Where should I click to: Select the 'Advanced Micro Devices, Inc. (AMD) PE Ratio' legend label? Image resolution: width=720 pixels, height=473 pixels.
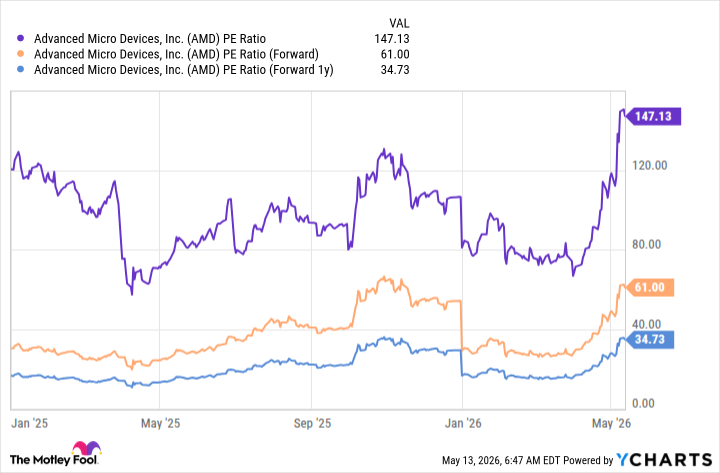[150, 39]
